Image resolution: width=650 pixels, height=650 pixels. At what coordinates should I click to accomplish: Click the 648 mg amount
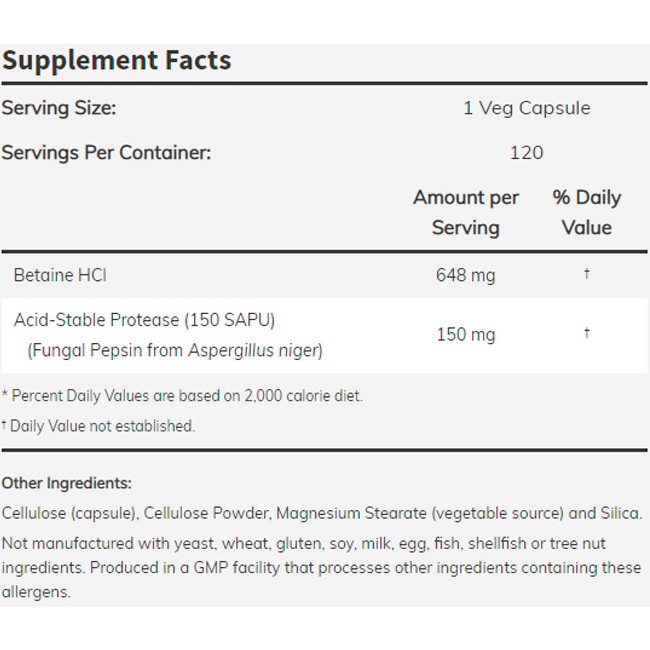(466, 275)
